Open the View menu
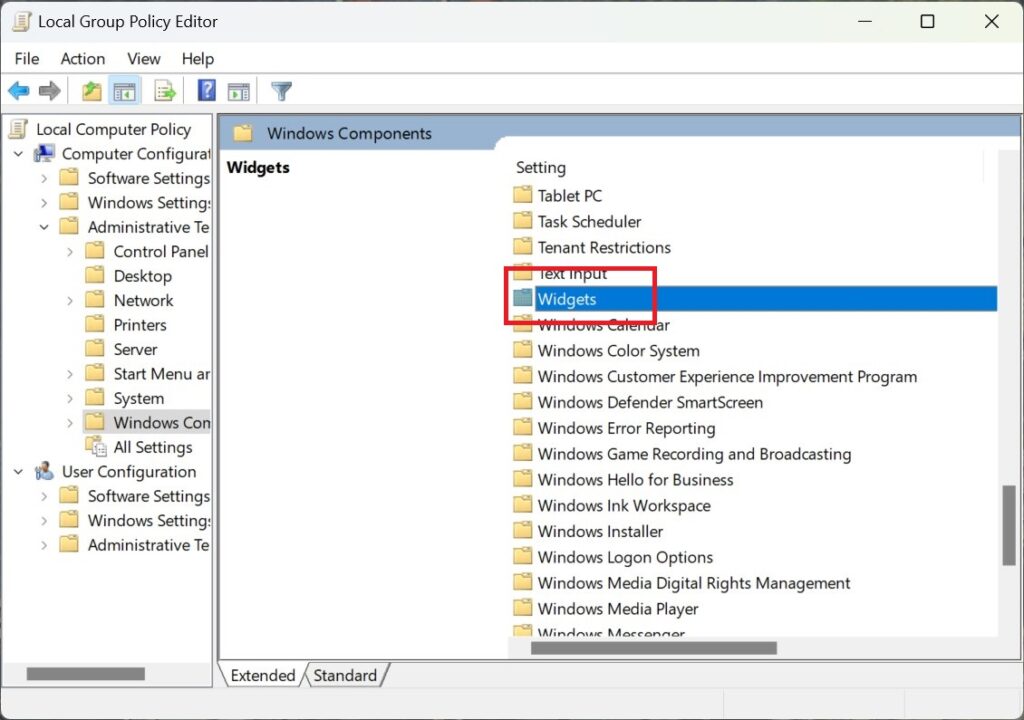Screen dimensions: 1024x720 pos(144,59)
